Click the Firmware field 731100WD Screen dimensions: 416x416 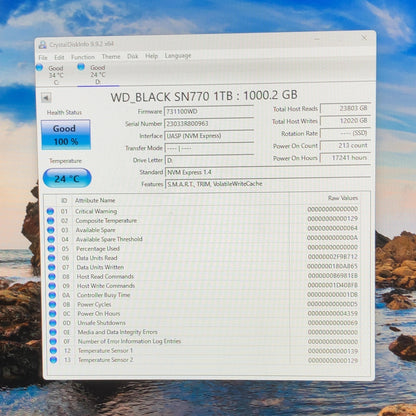pyautogui.click(x=209, y=111)
